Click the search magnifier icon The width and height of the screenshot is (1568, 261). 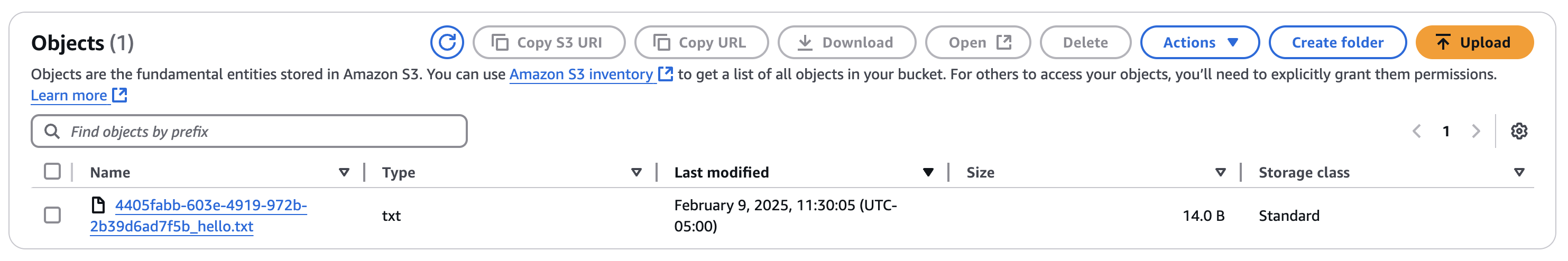click(x=52, y=132)
